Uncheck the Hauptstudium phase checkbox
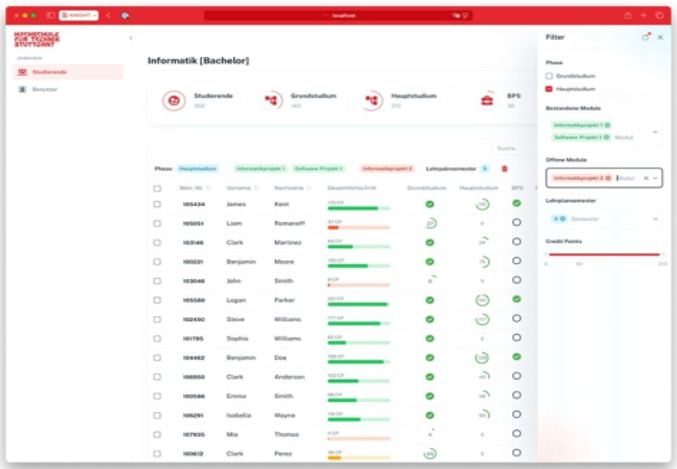The image size is (677, 469). pos(549,89)
